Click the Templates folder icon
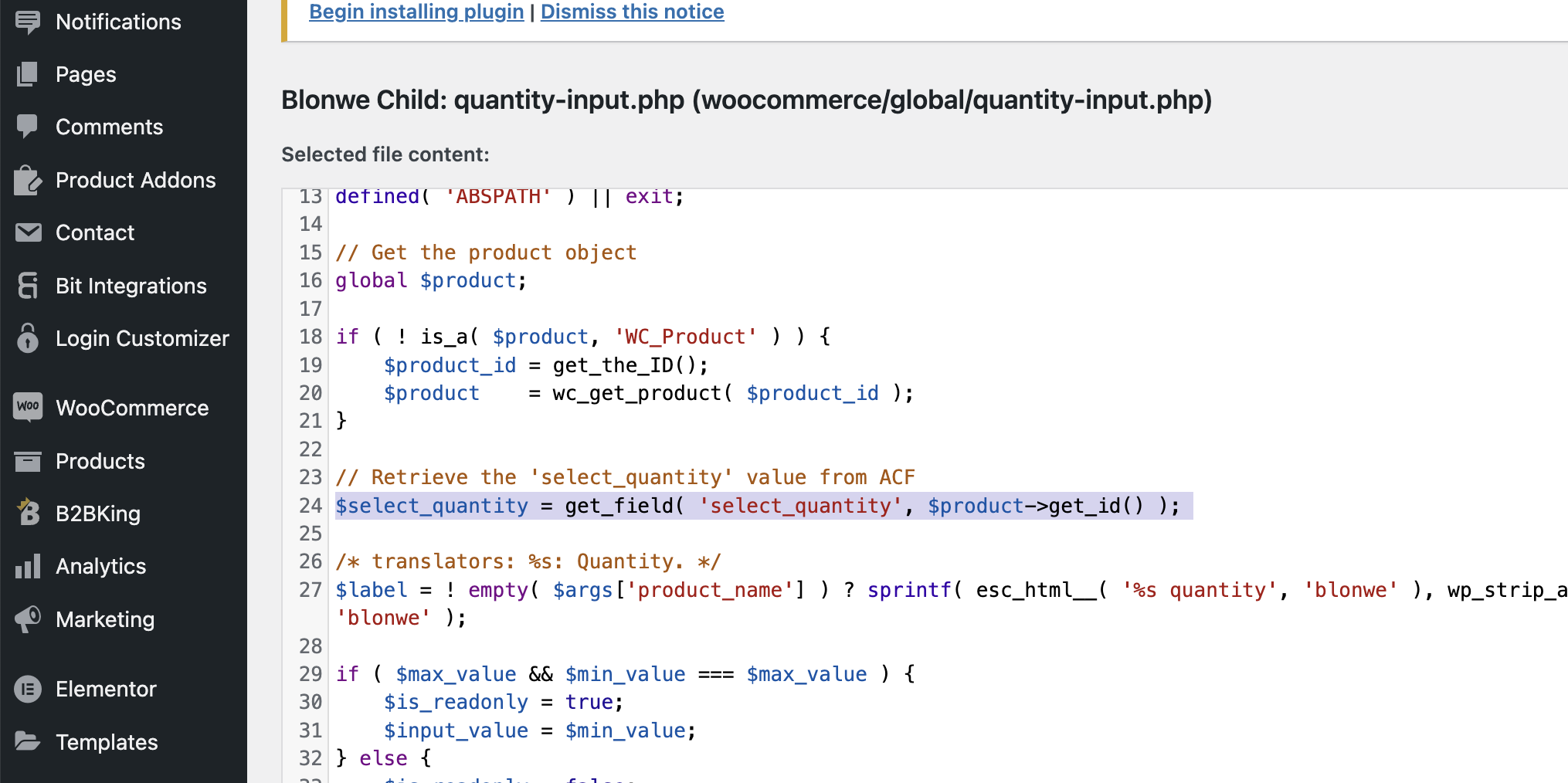1568x783 pixels. 28,742
